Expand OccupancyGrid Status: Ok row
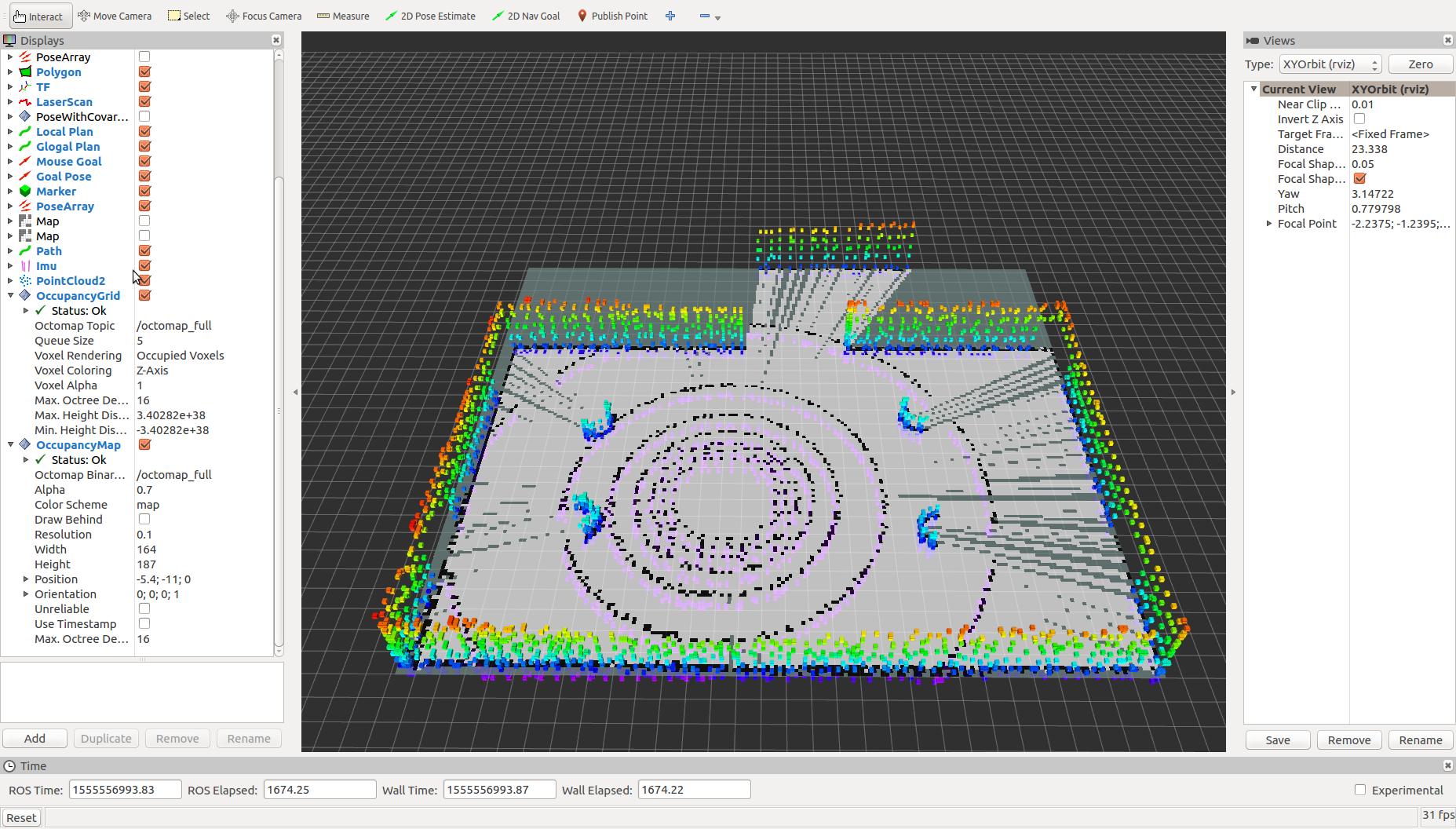1456x829 pixels. point(26,310)
